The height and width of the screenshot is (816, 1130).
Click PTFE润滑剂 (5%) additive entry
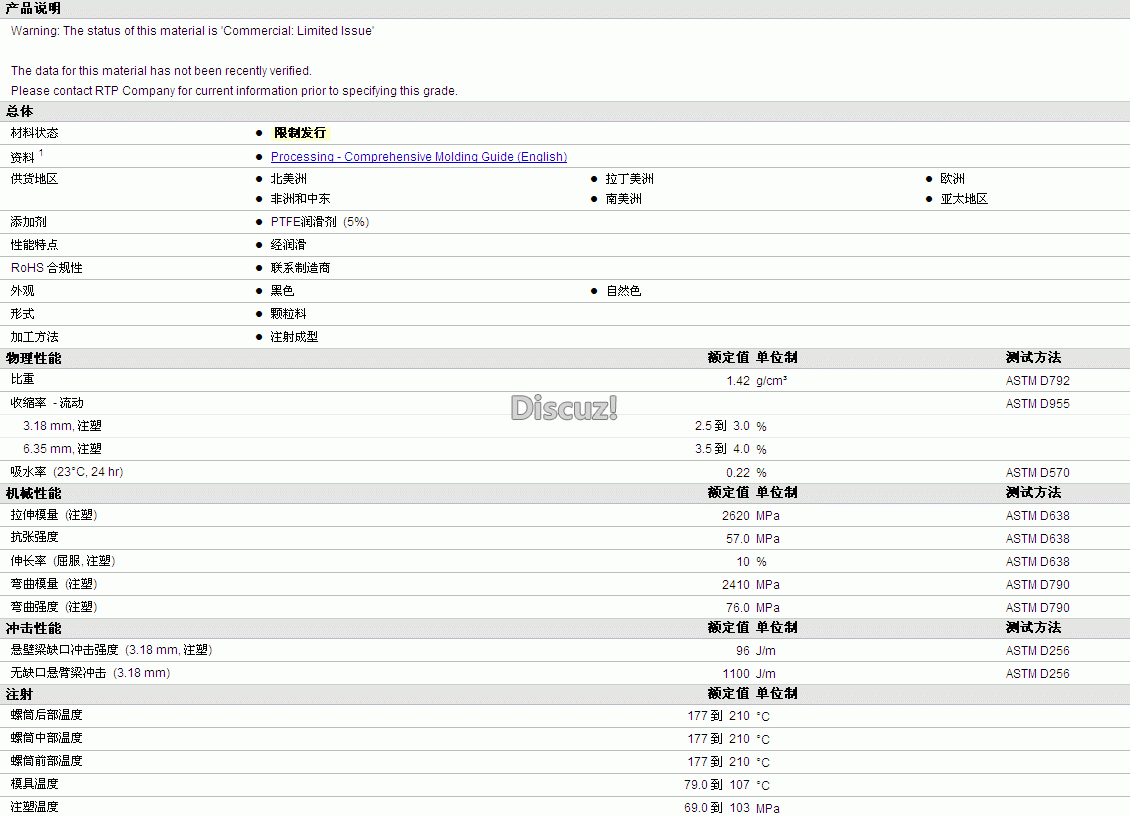coord(320,222)
